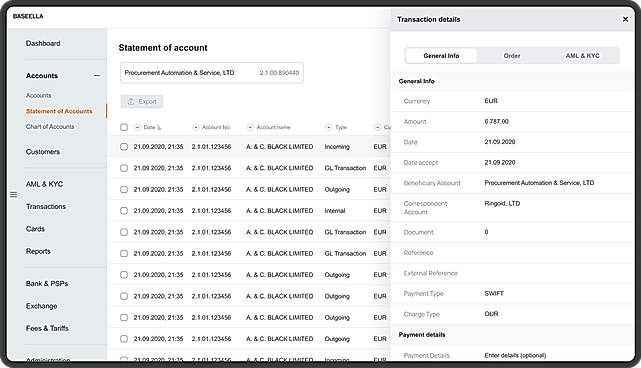This screenshot has width=641, height=368.
Task: Click the SWIFT payment type value
Action: [494, 293]
